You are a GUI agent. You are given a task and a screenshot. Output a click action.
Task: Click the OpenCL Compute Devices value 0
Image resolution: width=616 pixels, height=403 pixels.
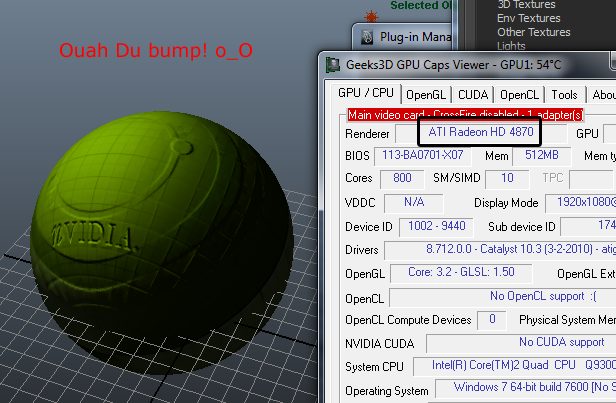492,320
